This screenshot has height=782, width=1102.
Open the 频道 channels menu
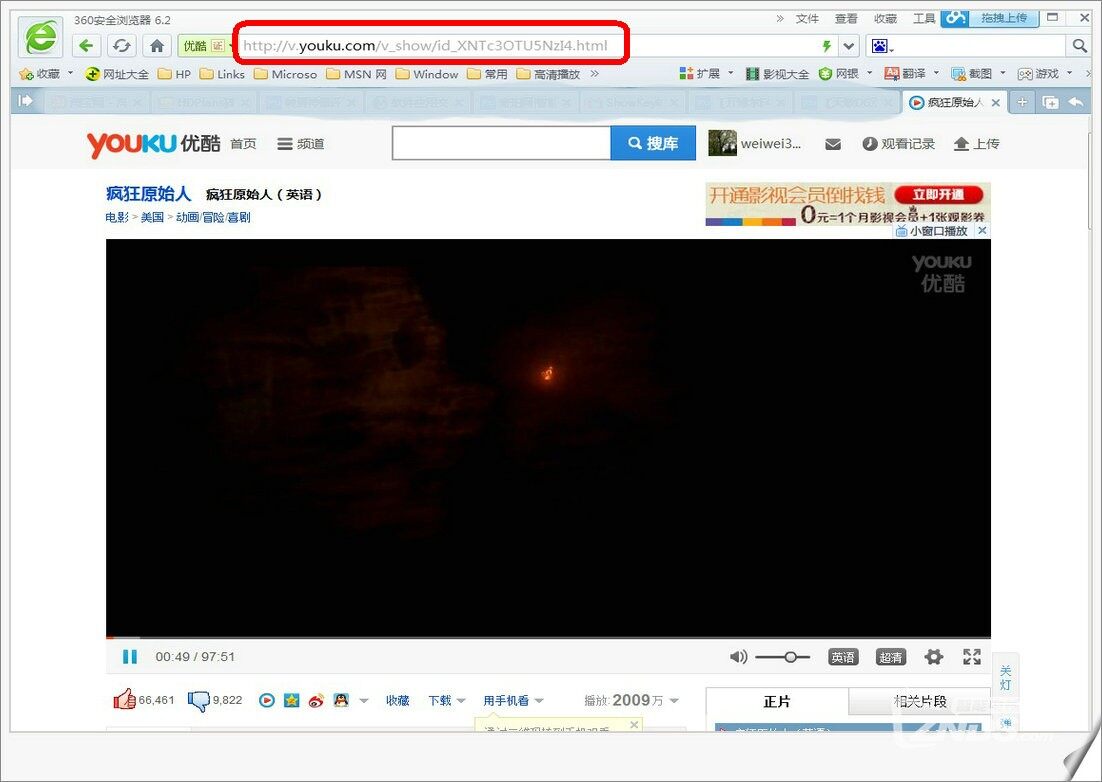[x=301, y=144]
